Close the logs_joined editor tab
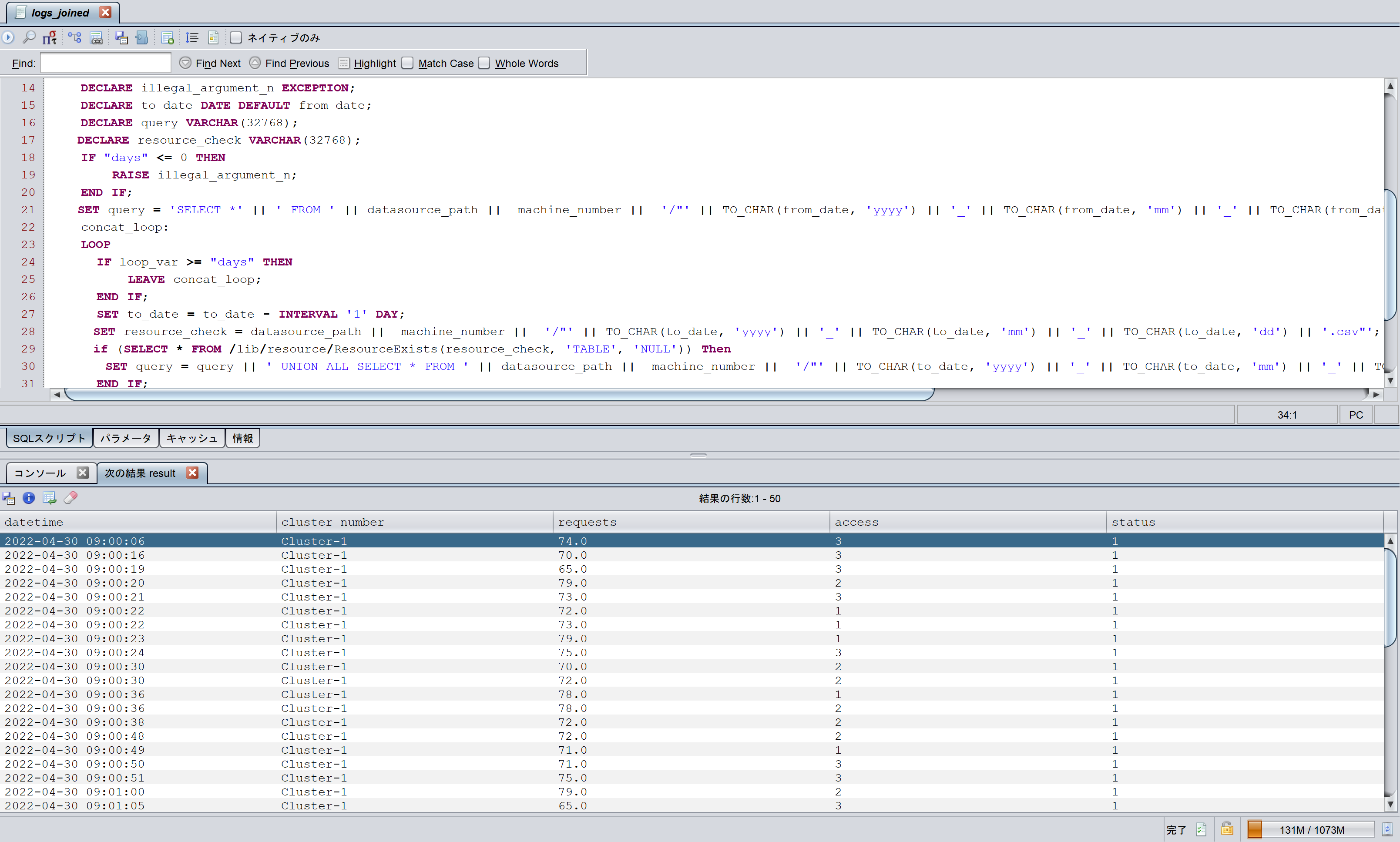 [105, 12]
